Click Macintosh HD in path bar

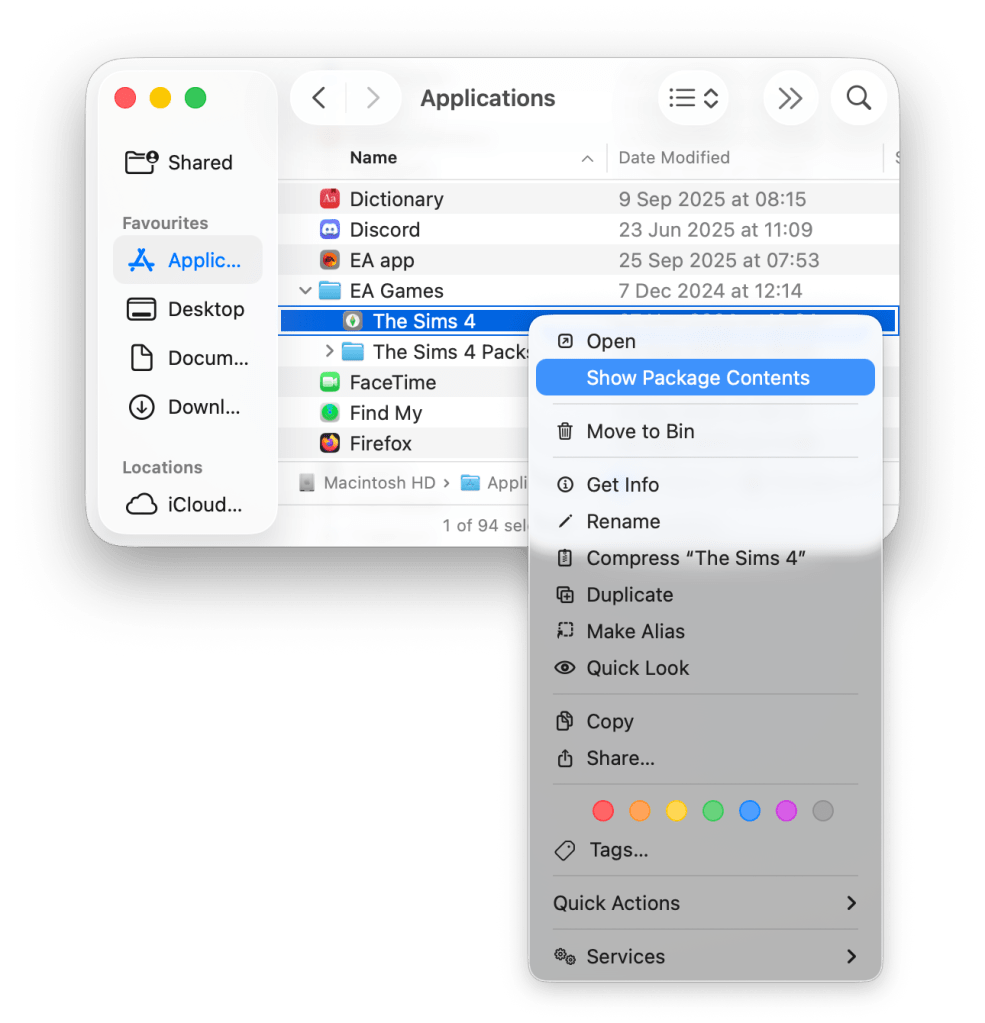coord(379,483)
